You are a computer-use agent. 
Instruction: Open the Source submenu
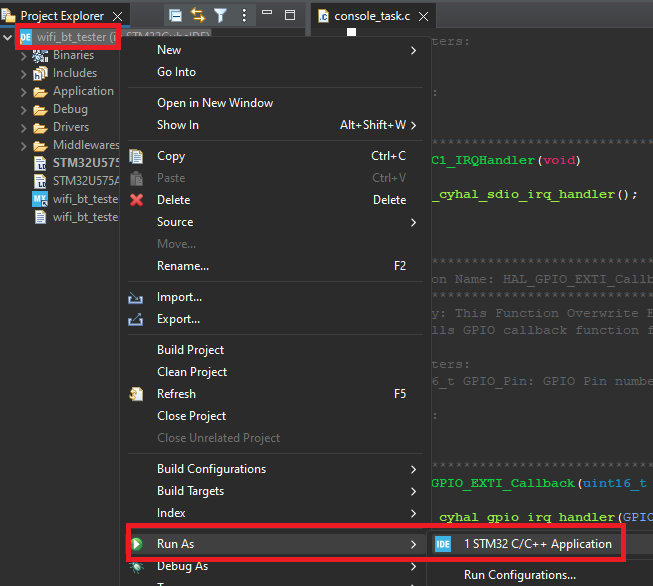[275, 222]
